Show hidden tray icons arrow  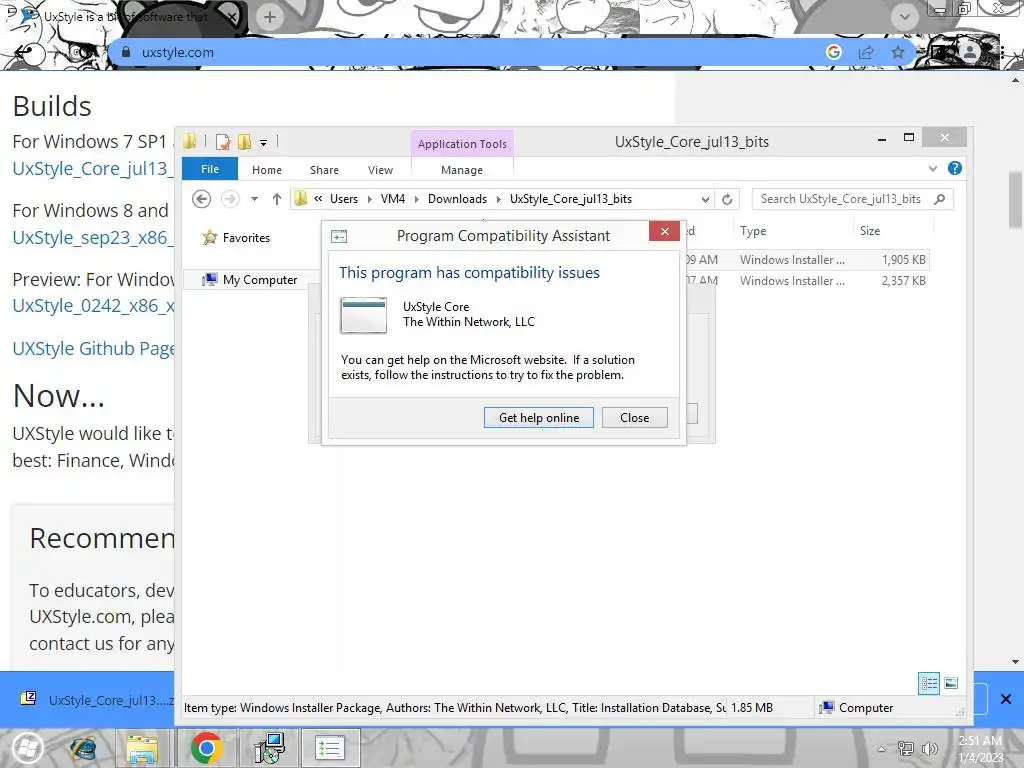(882, 749)
